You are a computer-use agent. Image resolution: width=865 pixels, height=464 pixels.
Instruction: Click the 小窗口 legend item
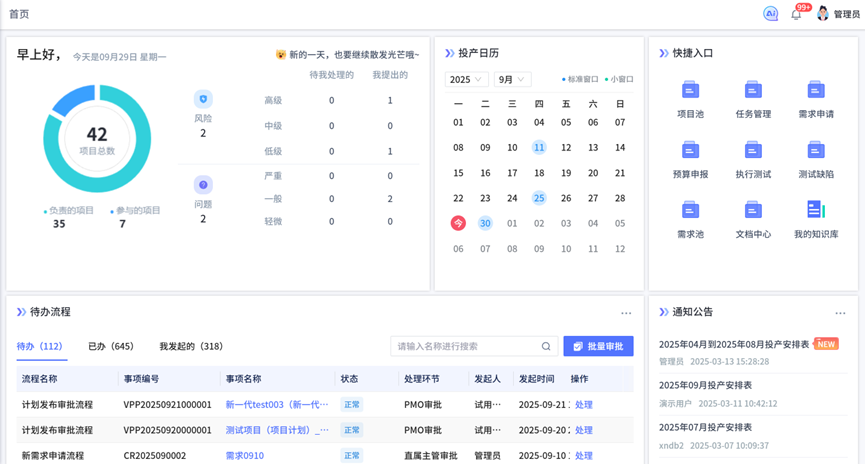[619, 79]
